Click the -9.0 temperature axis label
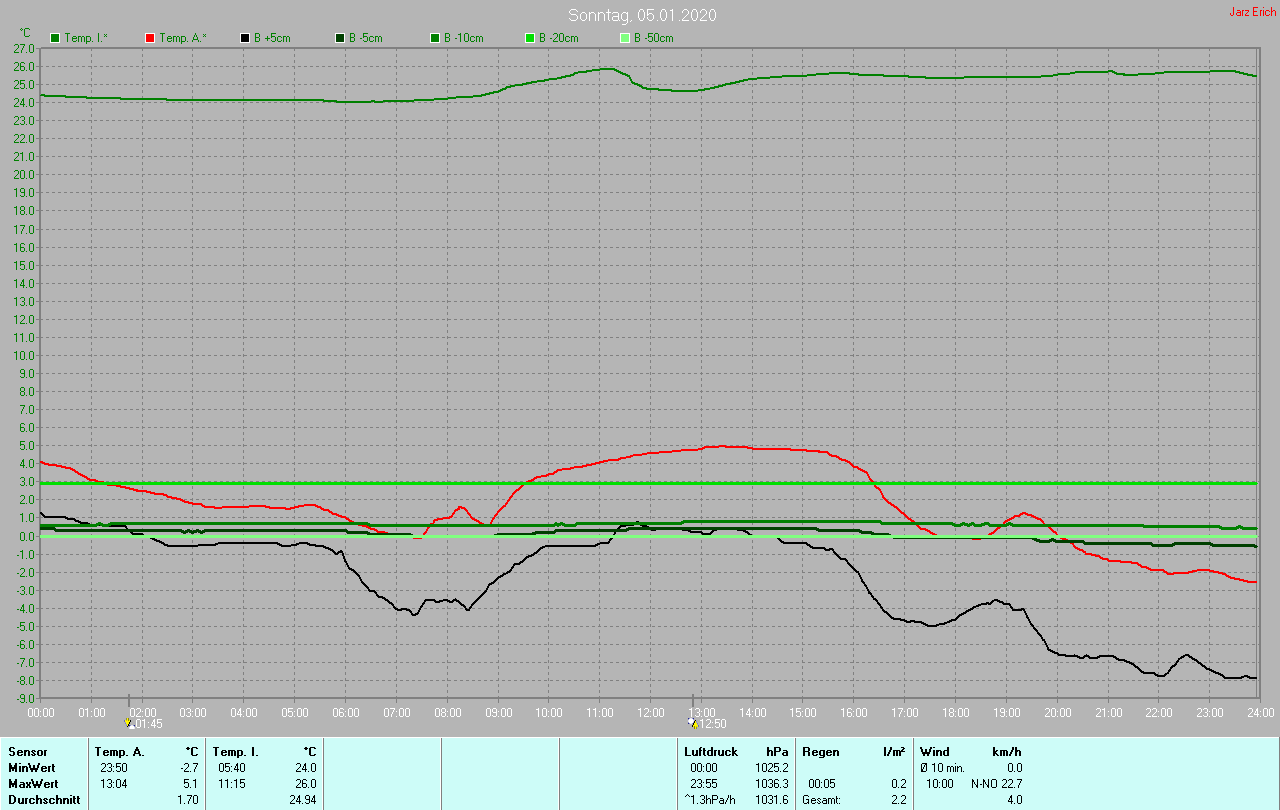 tap(24, 699)
